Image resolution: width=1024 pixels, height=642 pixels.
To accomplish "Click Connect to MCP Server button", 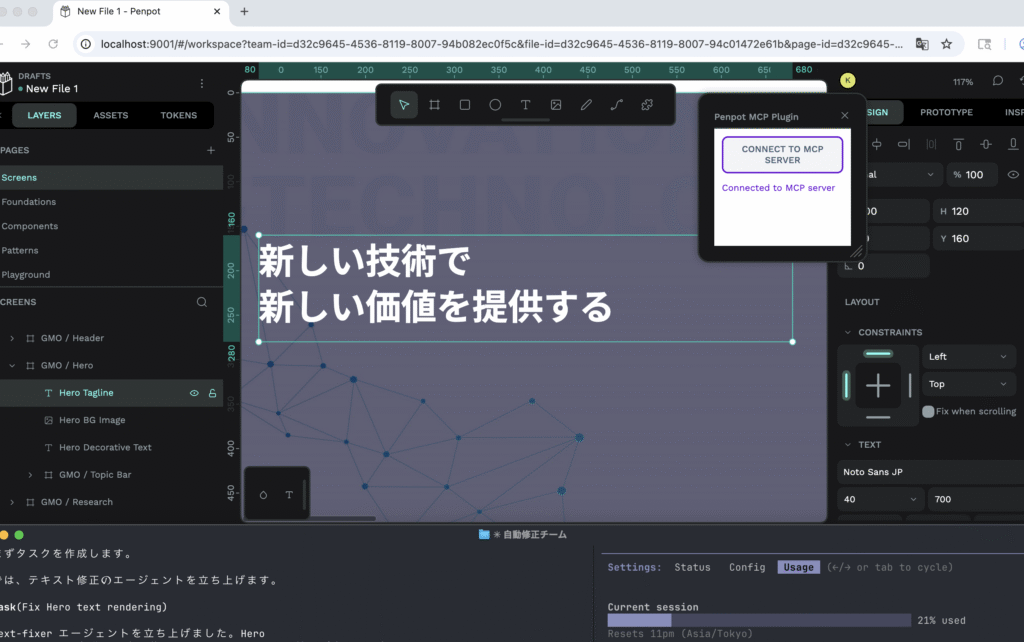I will (x=783, y=154).
